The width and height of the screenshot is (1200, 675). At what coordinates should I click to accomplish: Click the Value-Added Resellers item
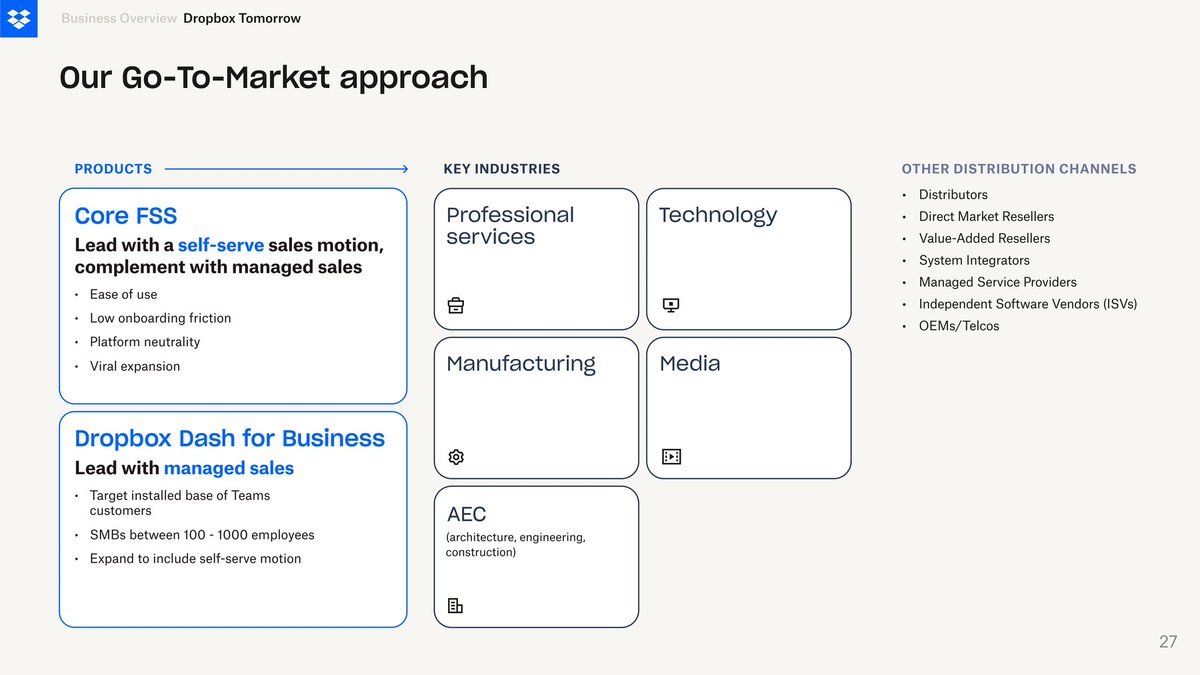pos(984,238)
